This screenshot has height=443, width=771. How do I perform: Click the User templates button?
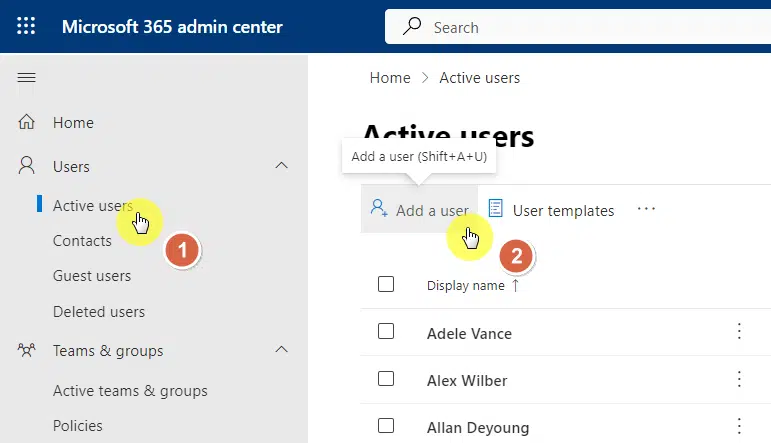point(552,210)
